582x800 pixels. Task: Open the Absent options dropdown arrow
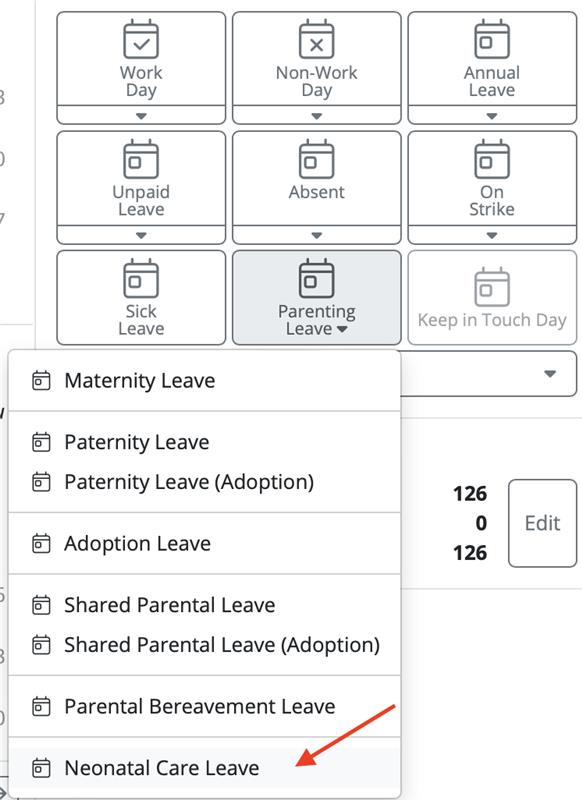(x=317, y=235)
